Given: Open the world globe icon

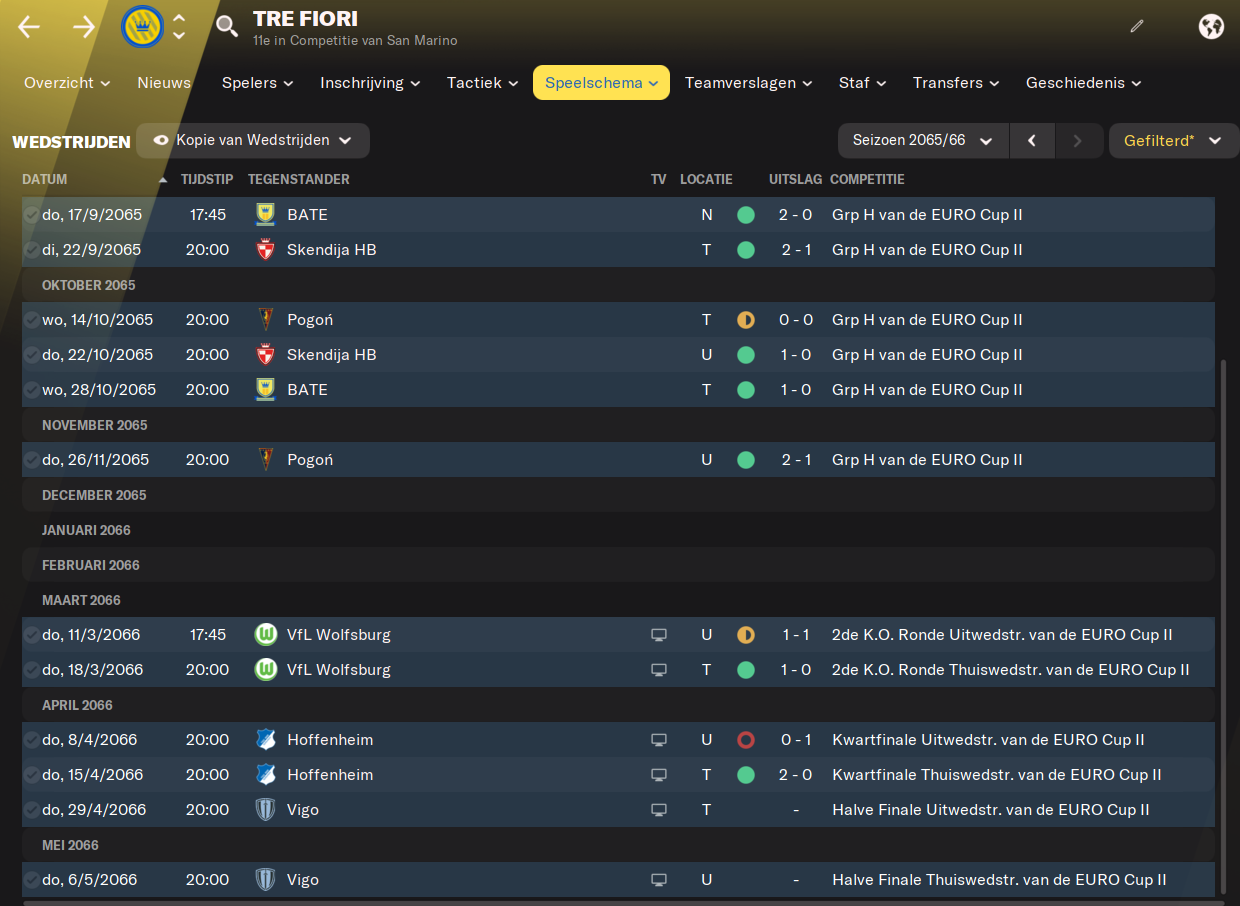Looking at the screenshot, I should click(1211, 26).
